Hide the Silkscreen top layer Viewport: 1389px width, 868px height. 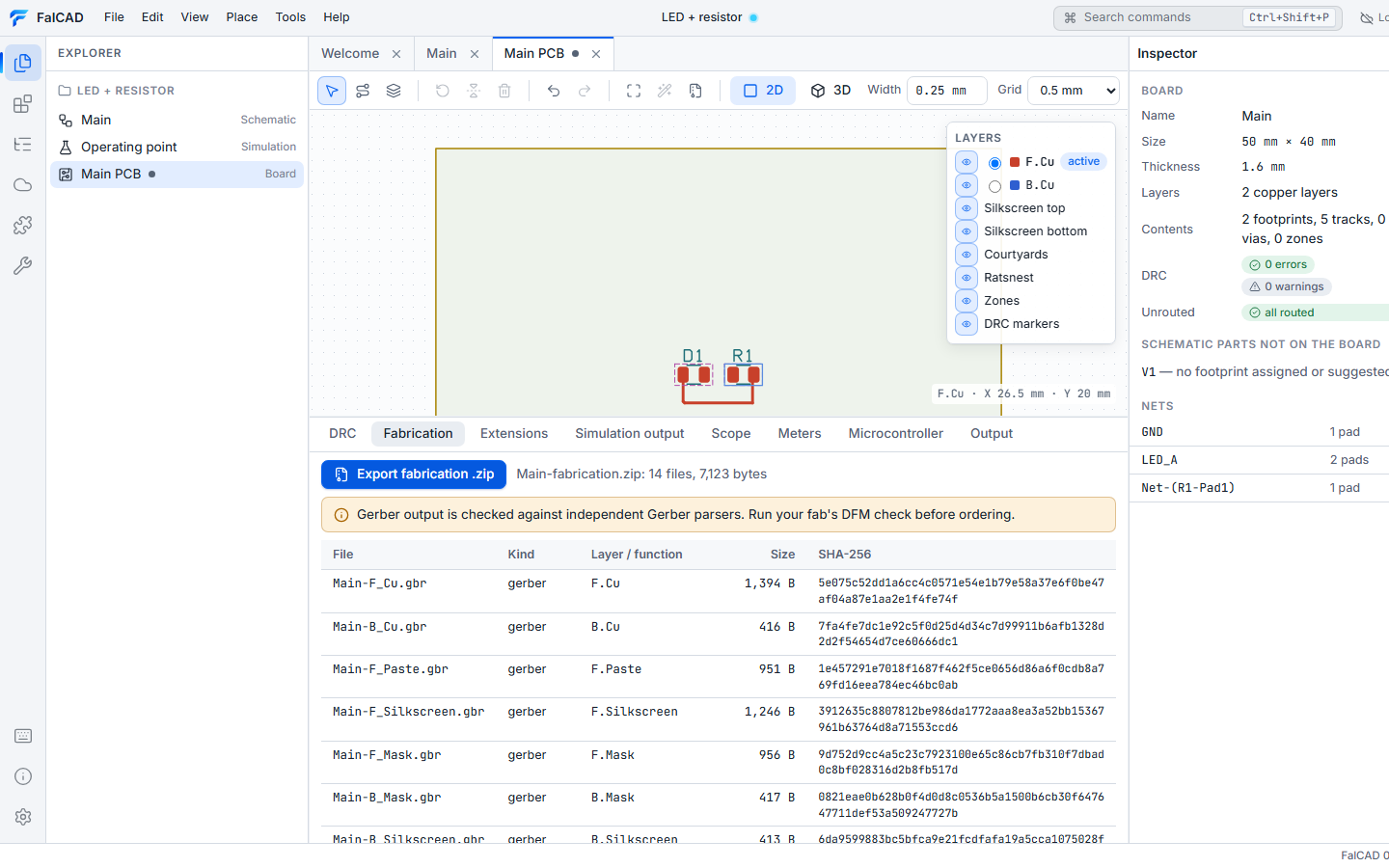(x=967, y=208)
